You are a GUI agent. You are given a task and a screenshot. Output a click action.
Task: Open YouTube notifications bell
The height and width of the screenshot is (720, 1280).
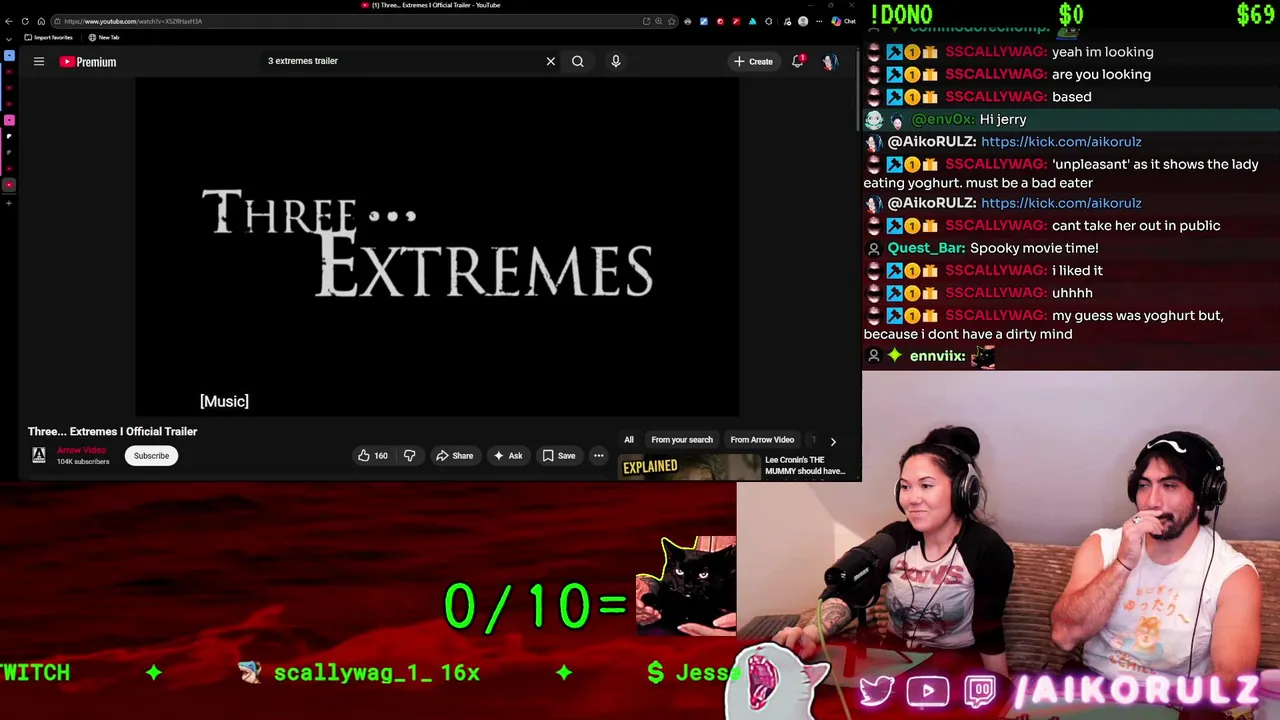(798, 62)
